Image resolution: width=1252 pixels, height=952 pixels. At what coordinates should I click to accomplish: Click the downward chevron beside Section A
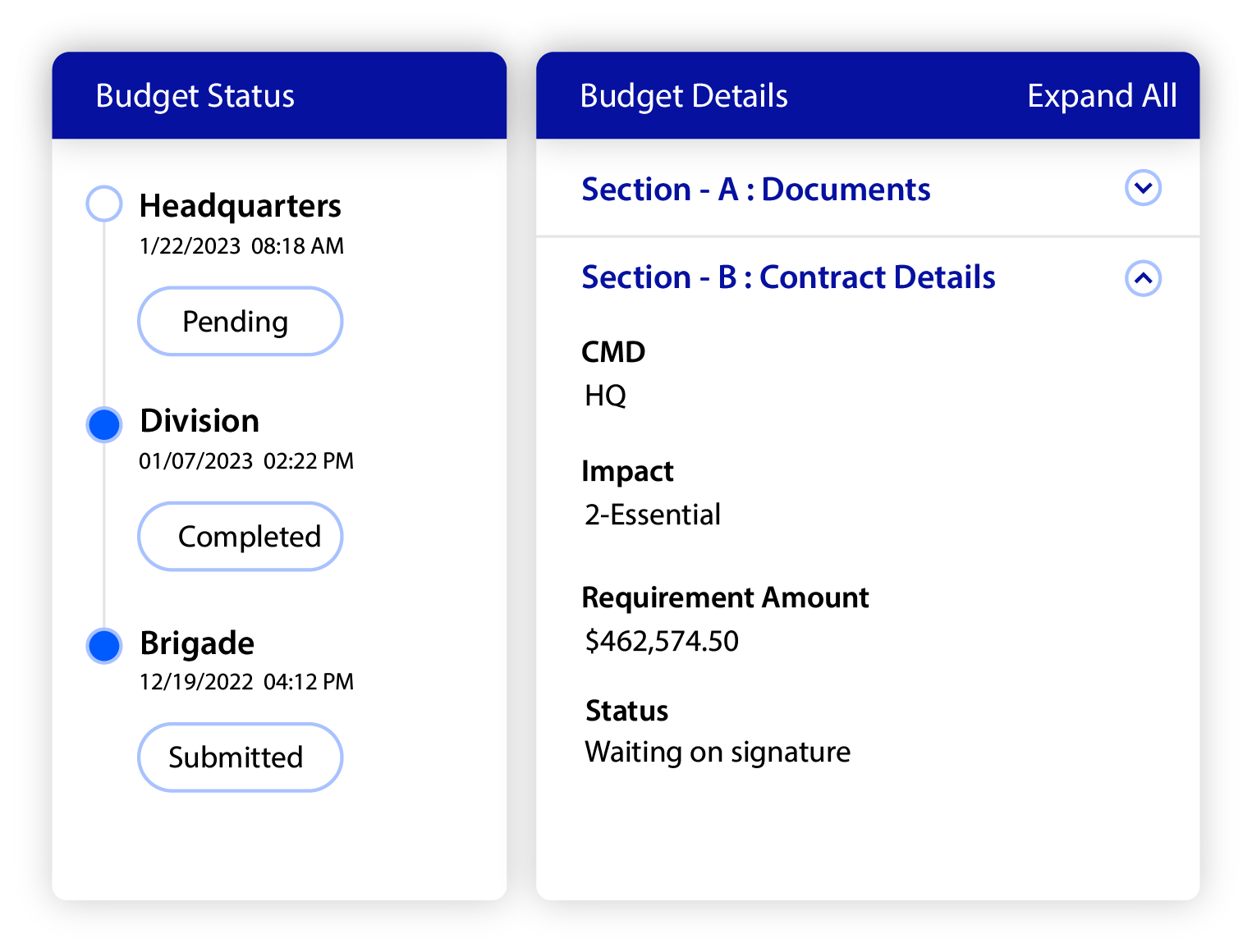point(1142,188)
